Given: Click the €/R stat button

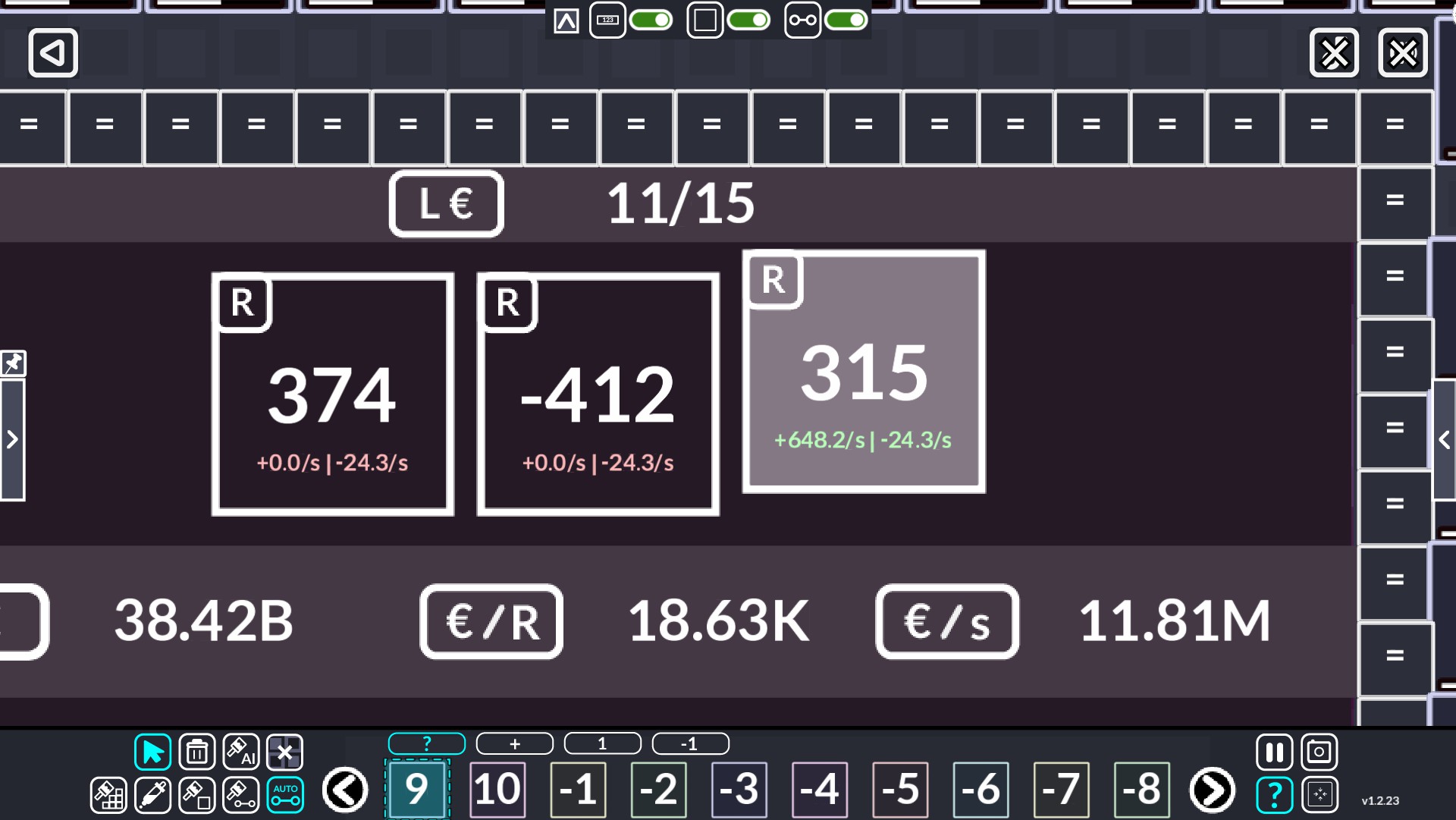Looking at the screenshot, I should [491, 621].
